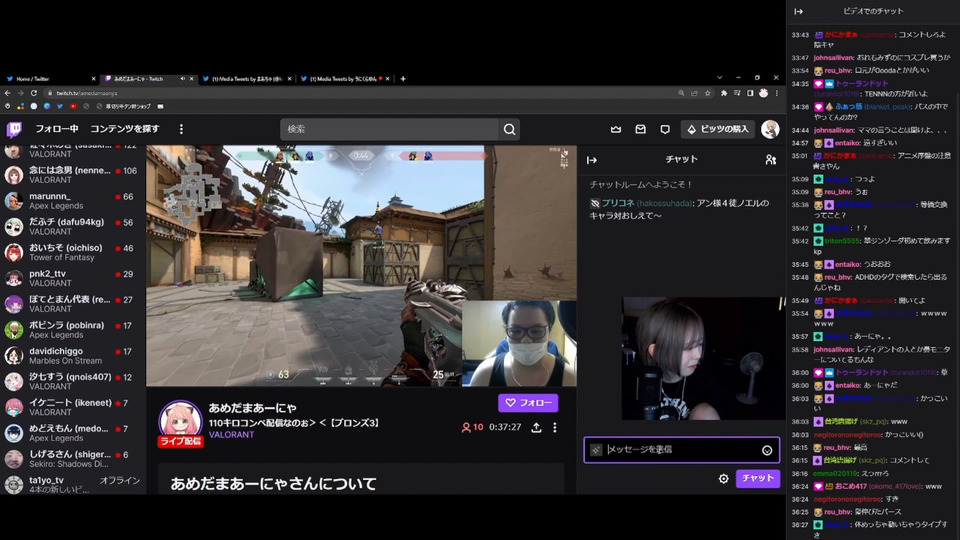This screenshot has width=960, height=540.
Task: Bookmark this page with star icon
Action: 708,93
